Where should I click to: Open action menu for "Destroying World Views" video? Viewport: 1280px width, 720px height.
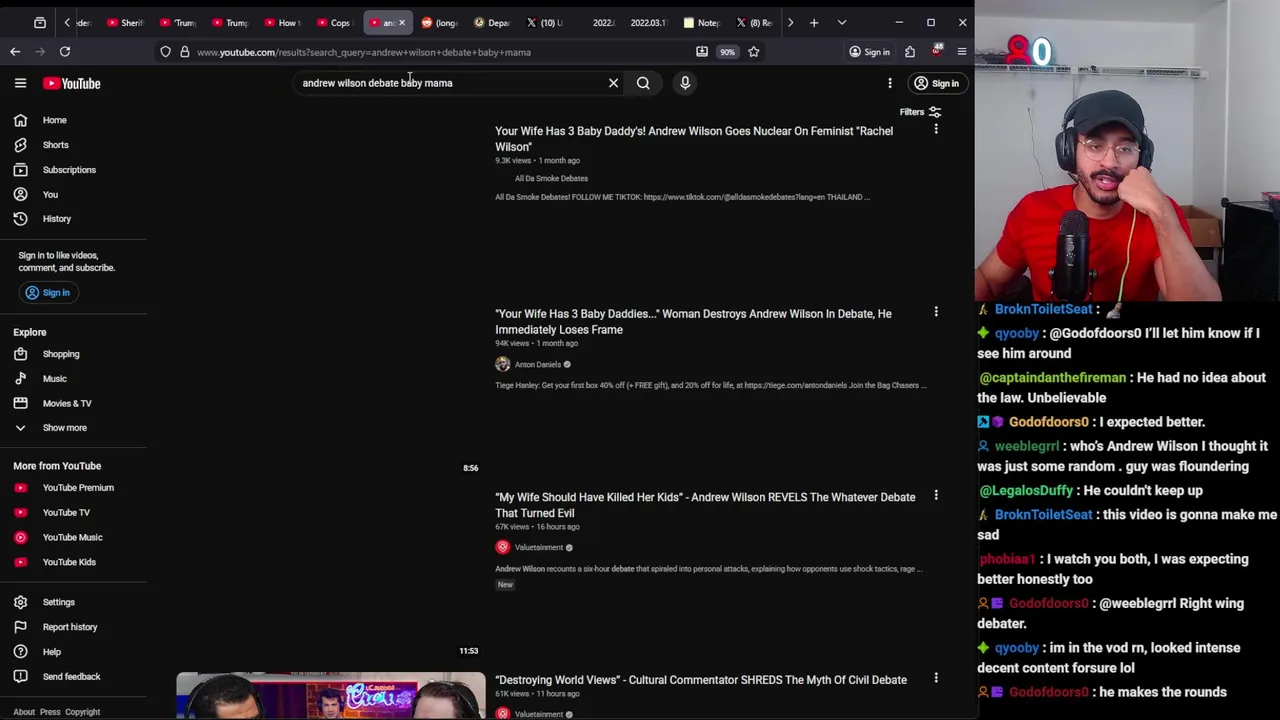pos(936,678)
